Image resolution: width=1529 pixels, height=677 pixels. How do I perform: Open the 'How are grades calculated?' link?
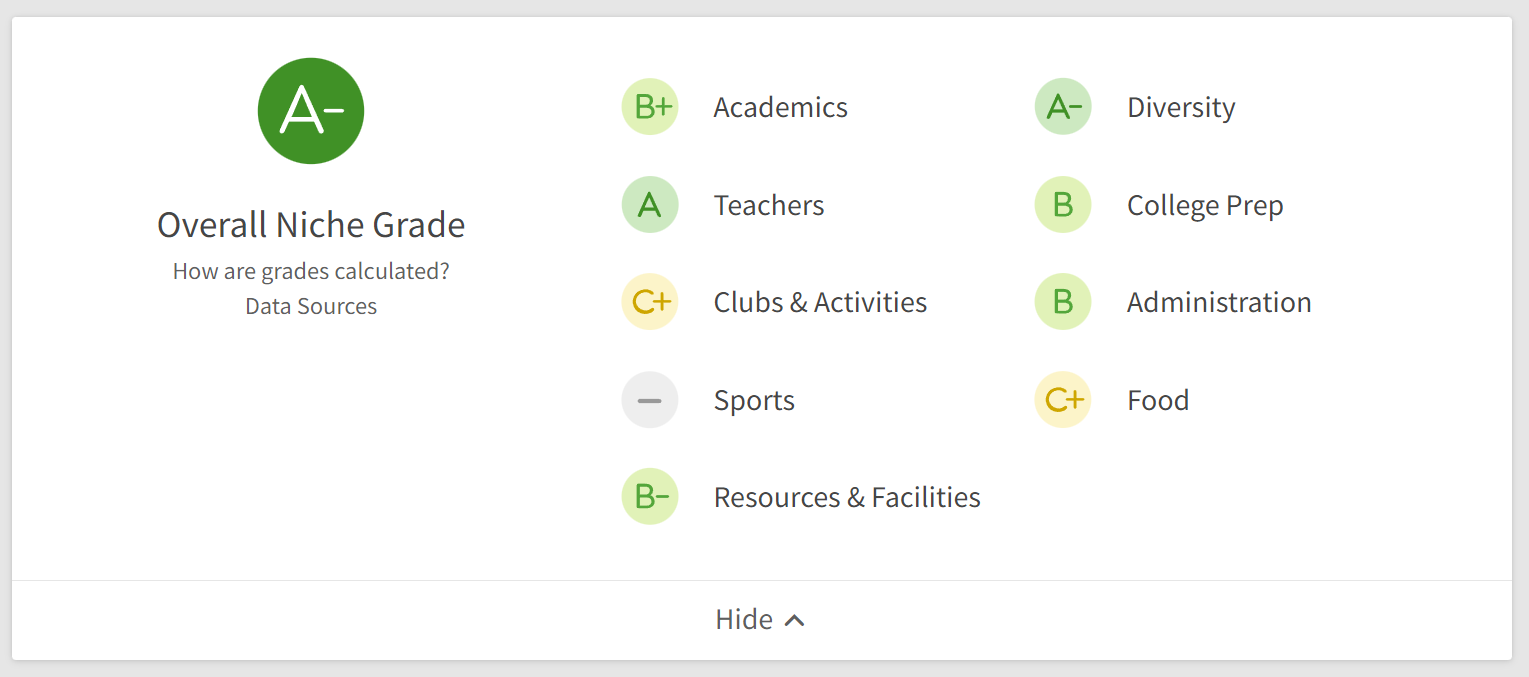[x=311, y=271]
